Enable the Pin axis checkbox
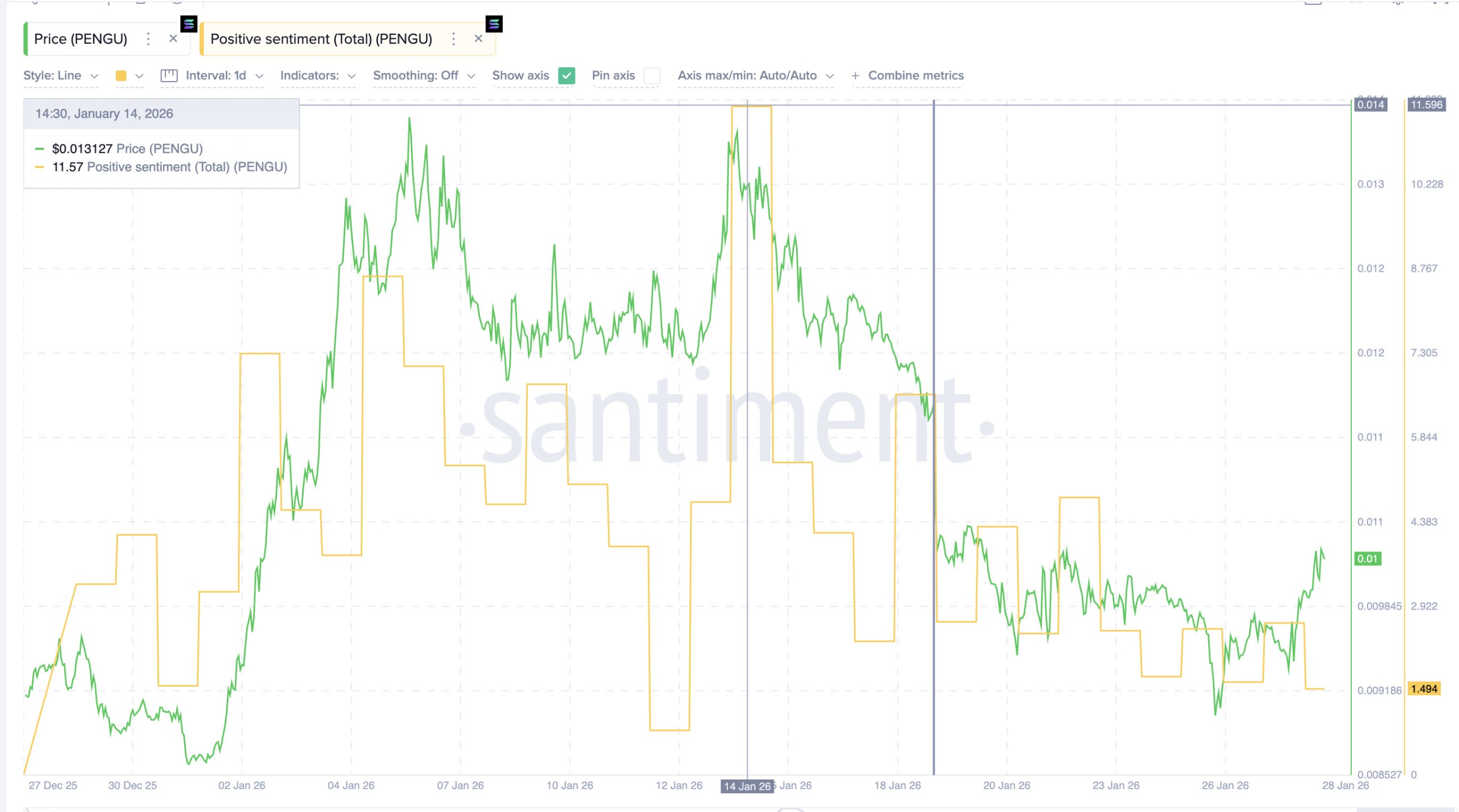Screen dimensions: 1459x812 [x=652, y=76]
